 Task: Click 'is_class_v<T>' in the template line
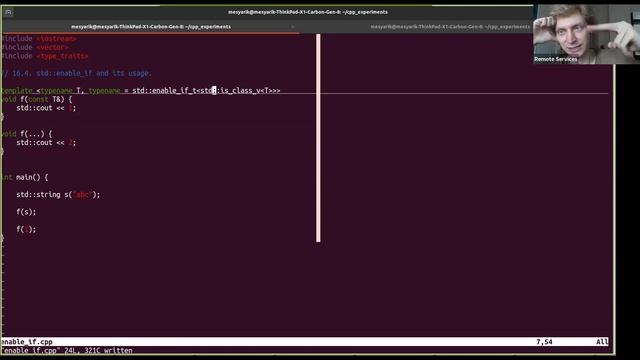click(x=246, y=91)
